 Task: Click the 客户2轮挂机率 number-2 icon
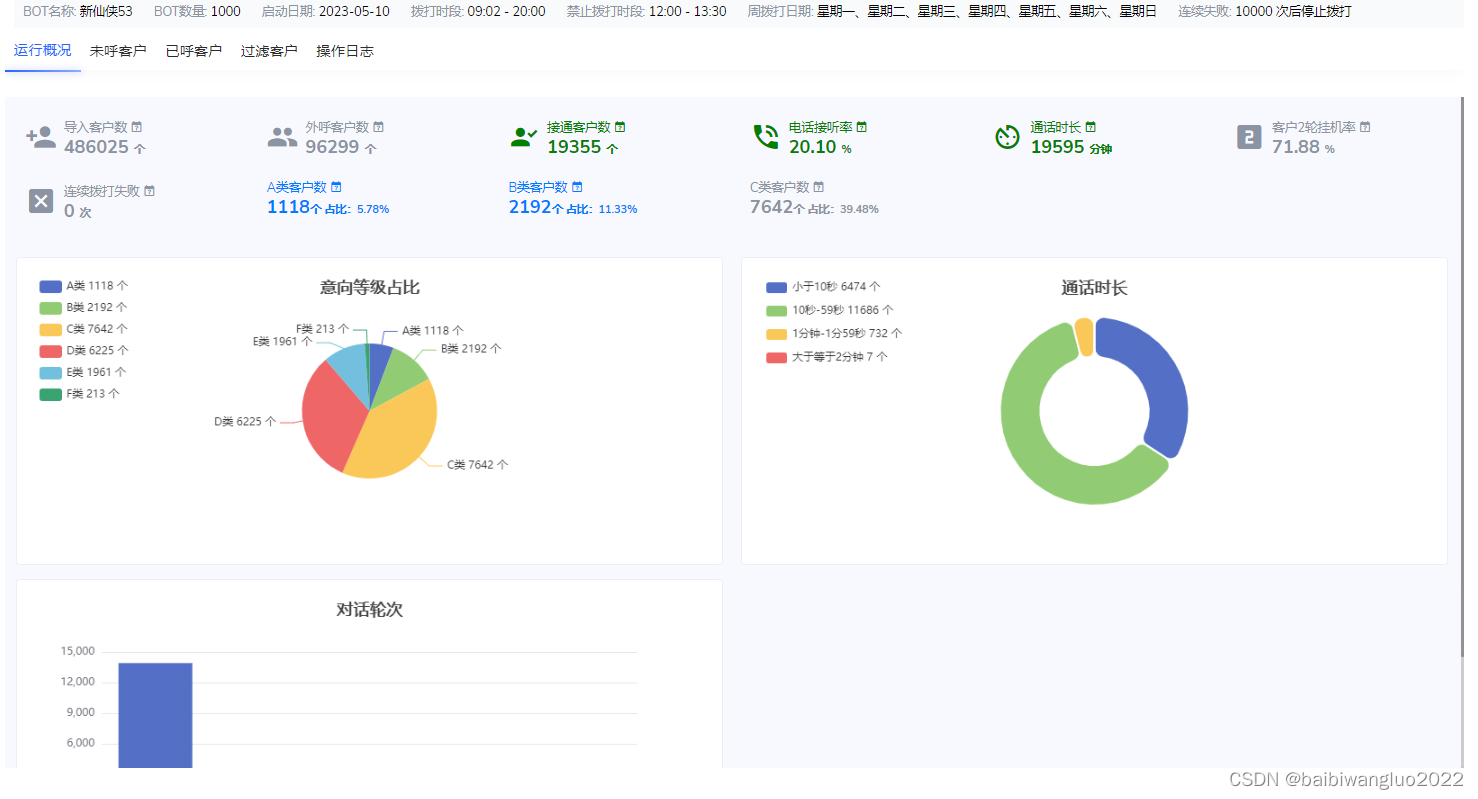point(1249,137)
